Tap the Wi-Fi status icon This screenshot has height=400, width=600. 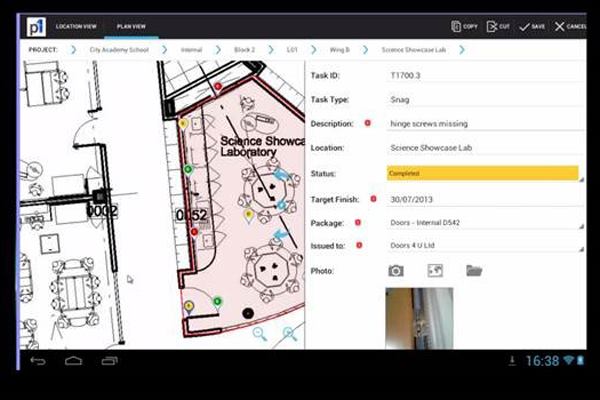pyautogui.click(x=569, y=360)
